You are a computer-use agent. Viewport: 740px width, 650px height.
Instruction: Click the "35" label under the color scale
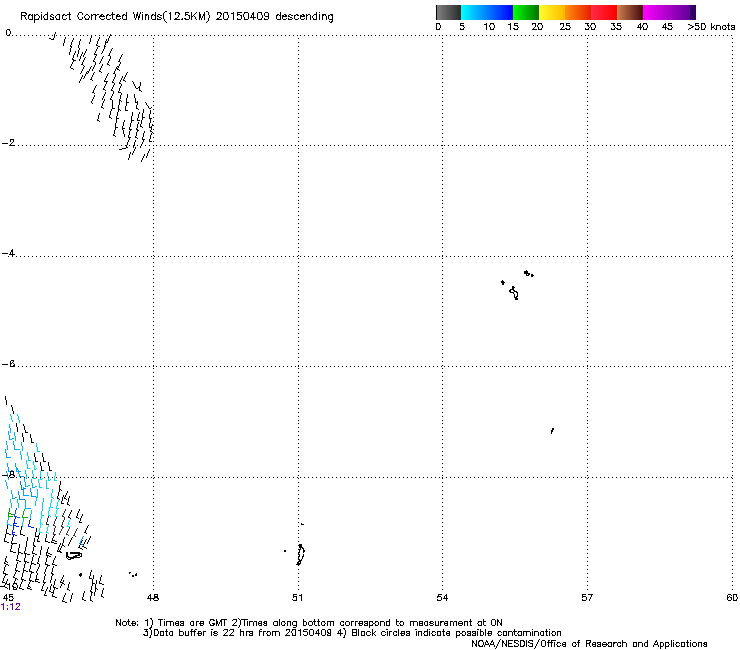616,27
